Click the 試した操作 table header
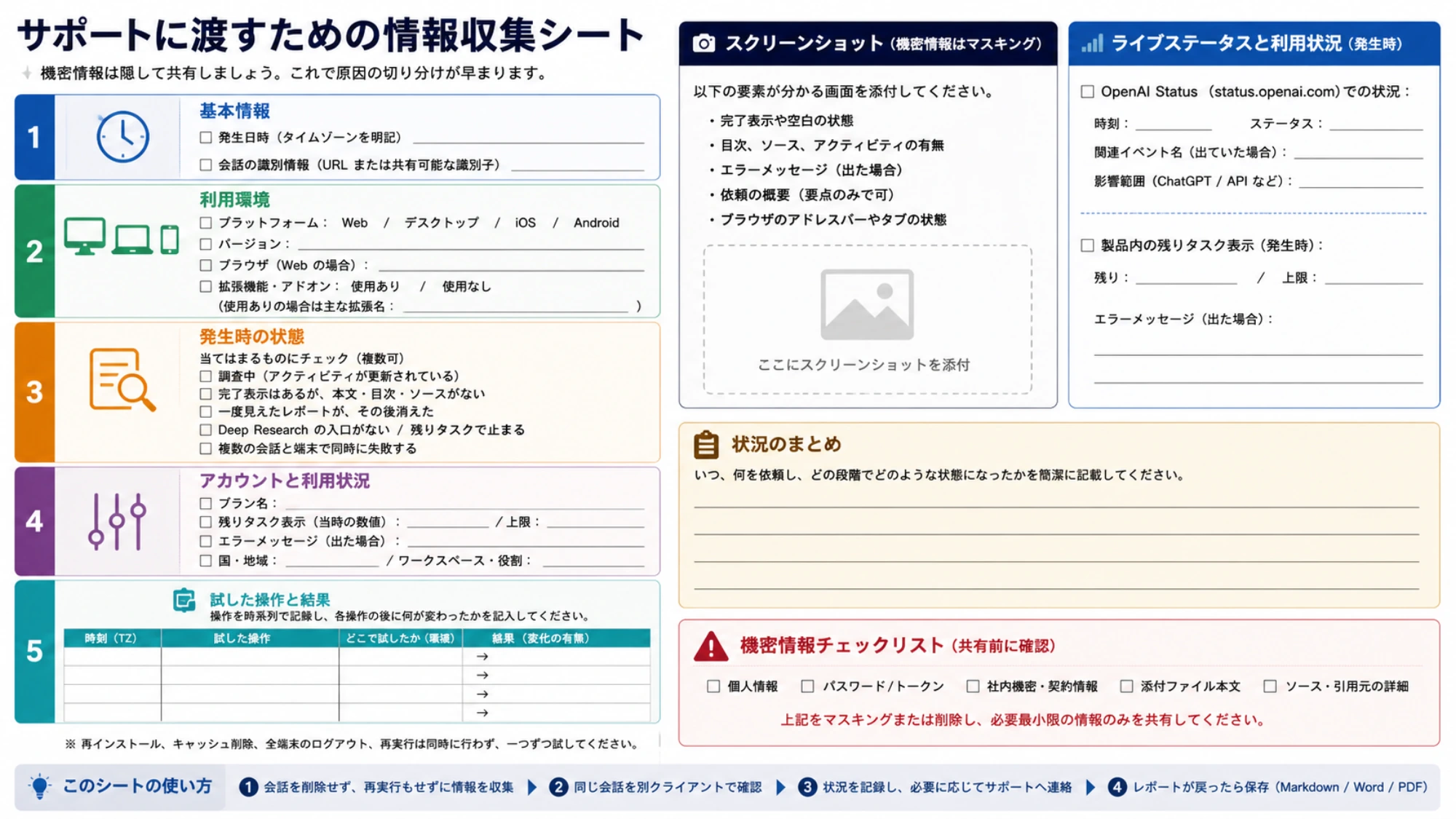The height and width of the screenshot is (819, 1456). click(250, 638)
